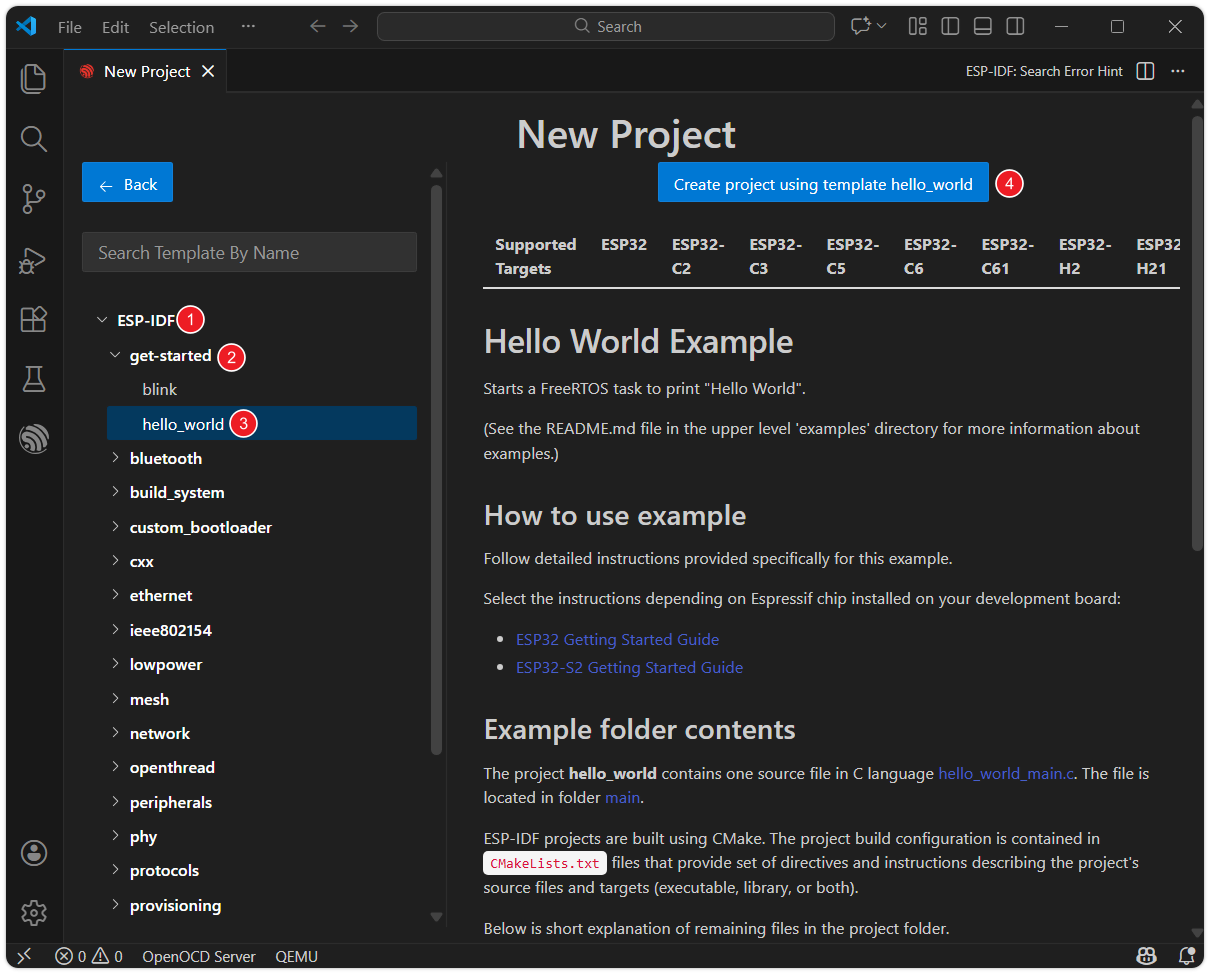Click Create project using template hello_world
1210x974 pixels.
coord(822,184)
